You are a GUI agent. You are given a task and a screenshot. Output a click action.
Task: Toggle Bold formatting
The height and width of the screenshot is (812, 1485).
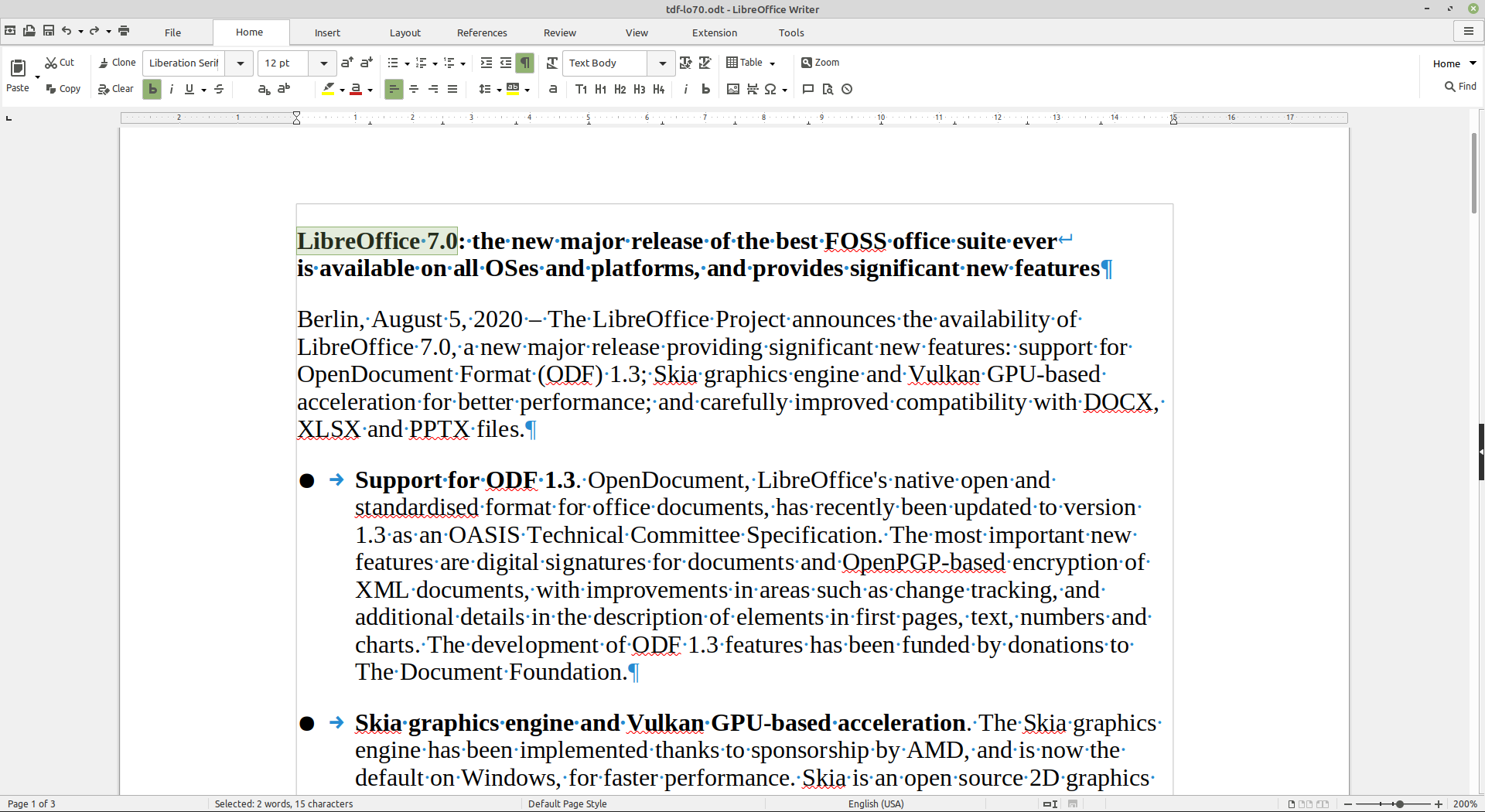(152, 90)
